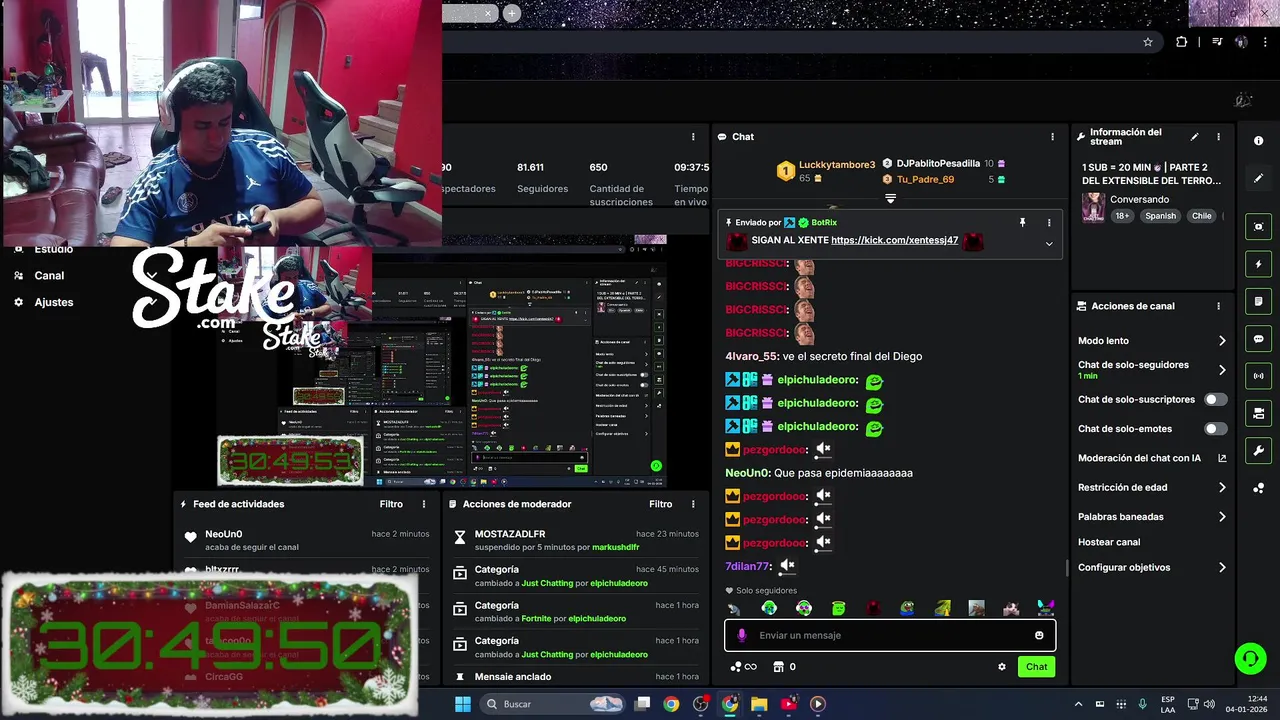Open browser extensions puzzle icon

(1182, 42)
